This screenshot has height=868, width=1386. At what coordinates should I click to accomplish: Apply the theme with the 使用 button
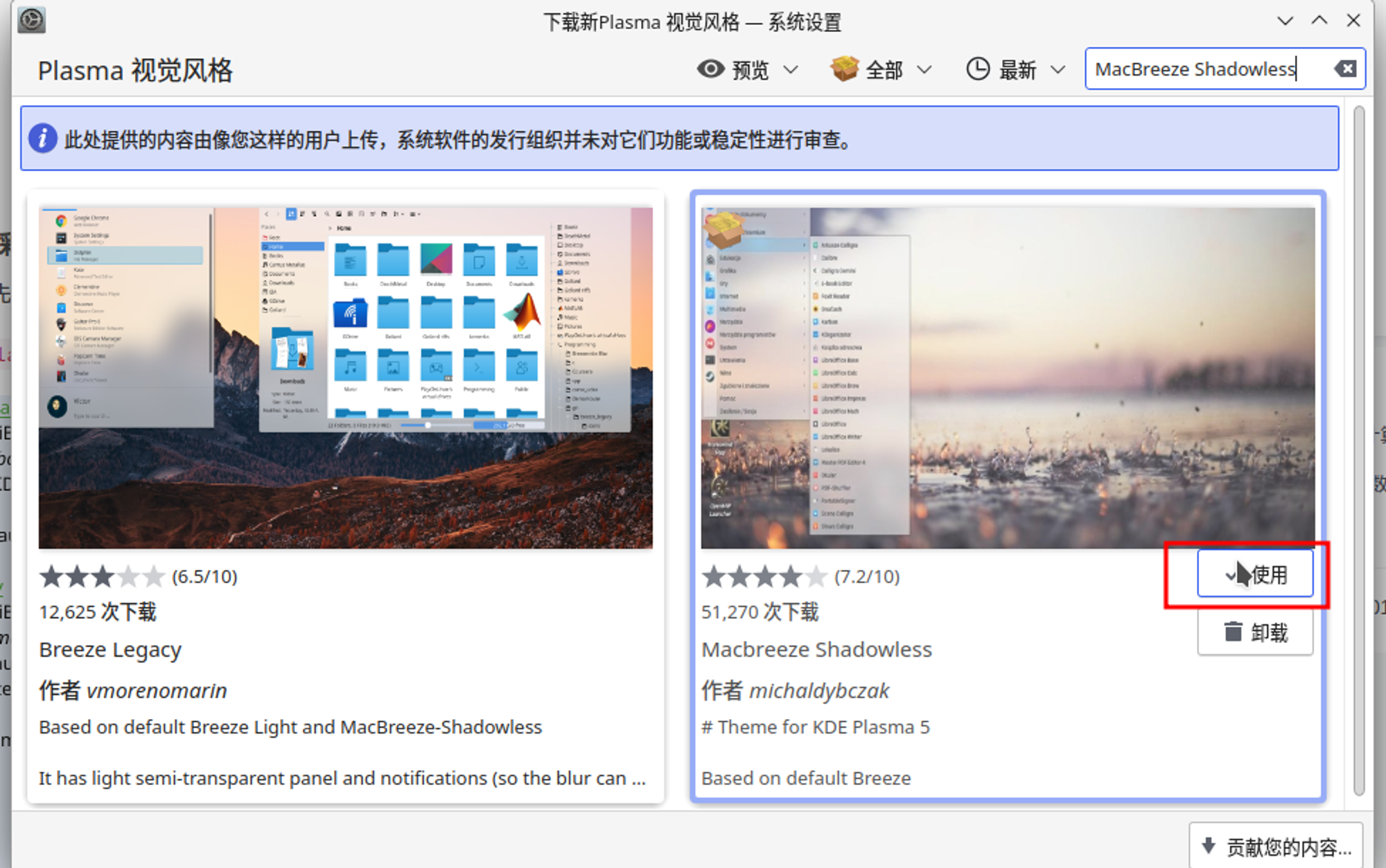1255,574
